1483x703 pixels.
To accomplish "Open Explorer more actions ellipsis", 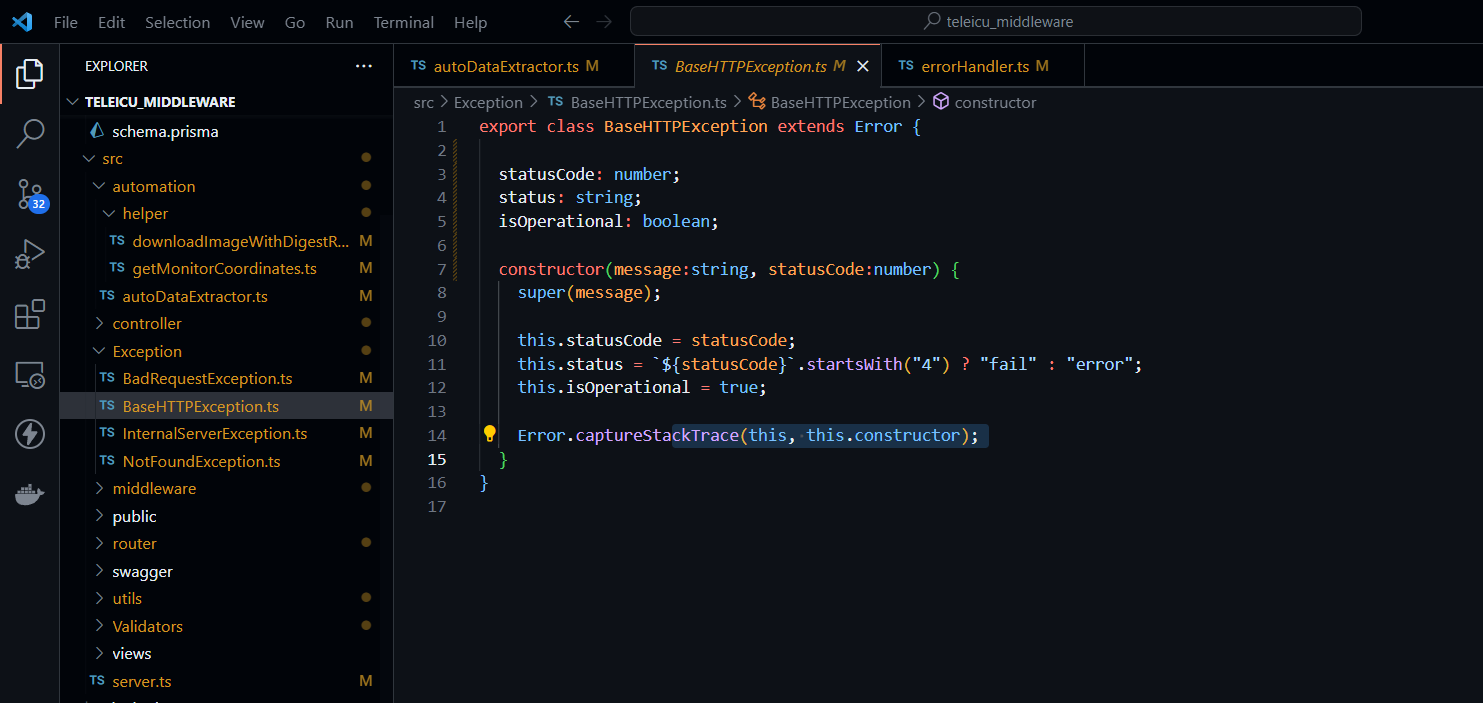I will coord(363,66).
